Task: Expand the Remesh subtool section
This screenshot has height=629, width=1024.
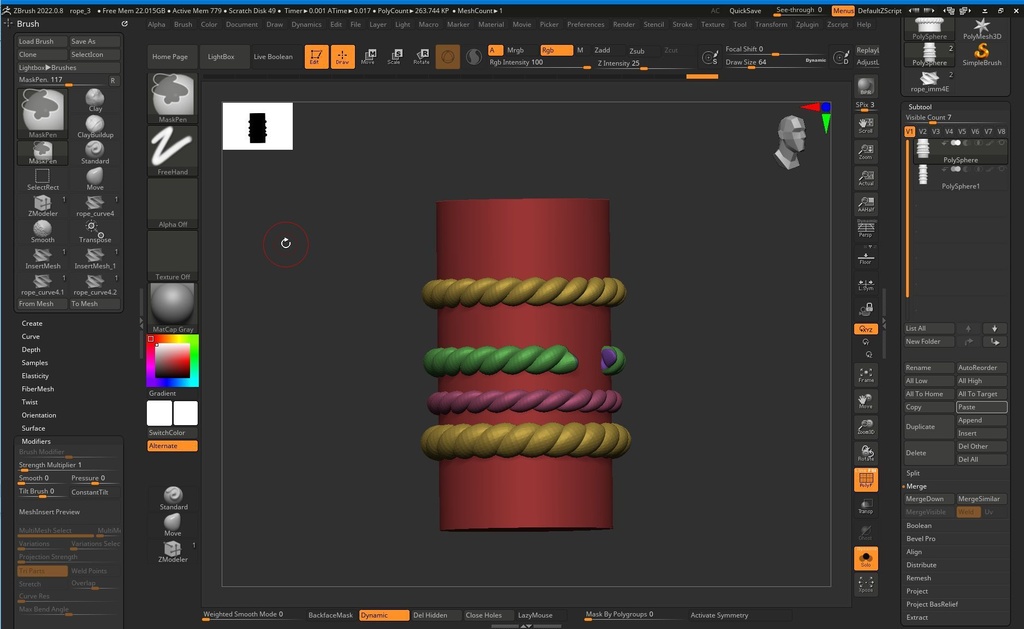Action: click(918, 578)
